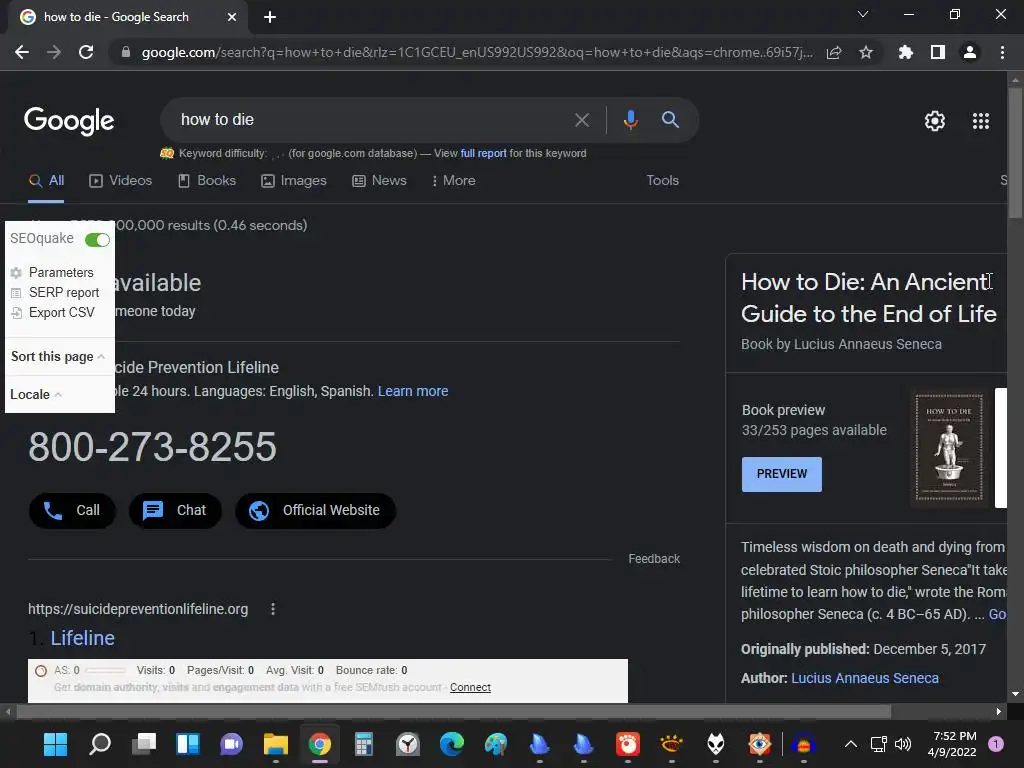Click SEOquake Export CSV option
Screen dimensions: 1024x768
61,313
